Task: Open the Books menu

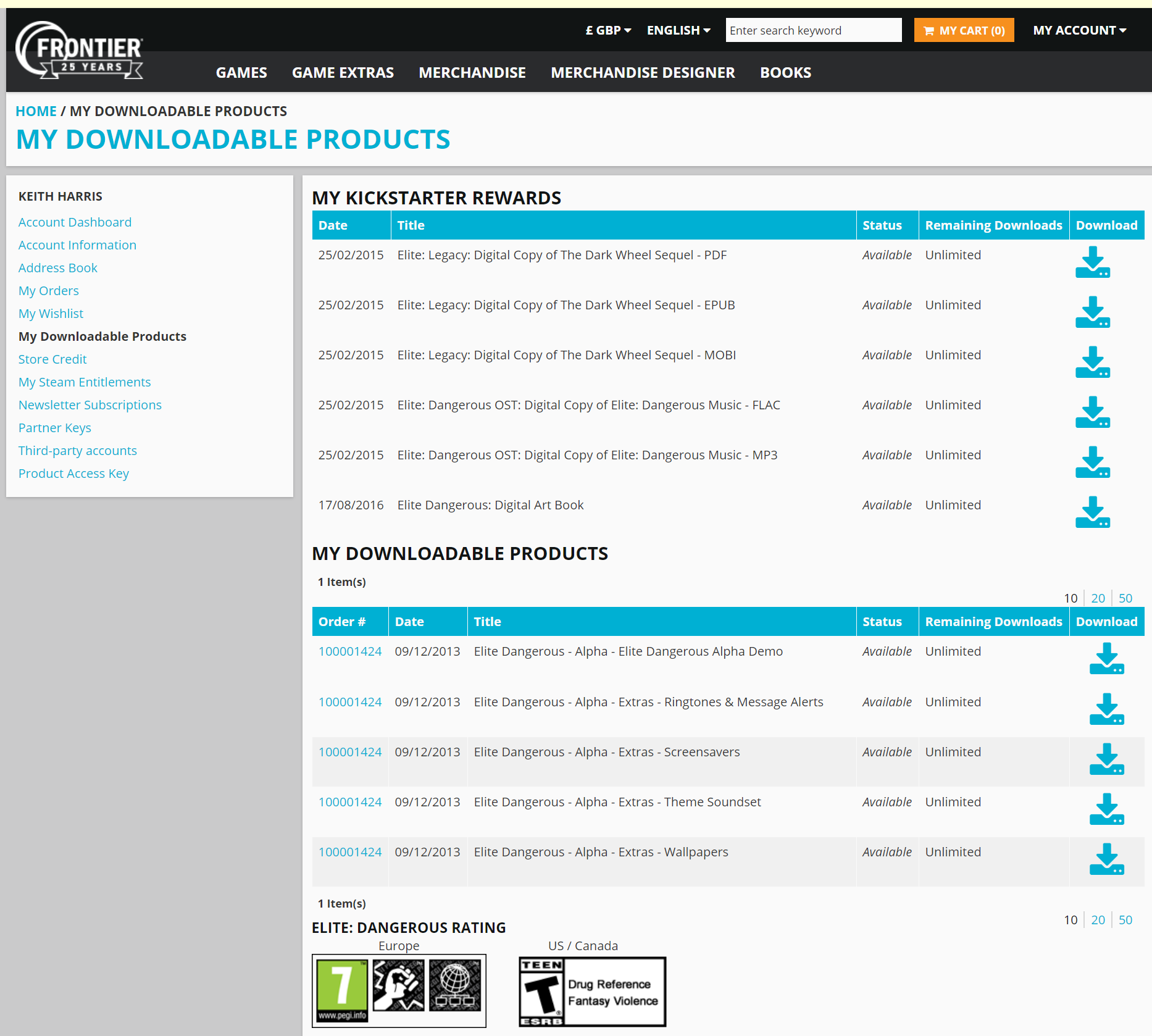Action: click(x=785, y=72)
